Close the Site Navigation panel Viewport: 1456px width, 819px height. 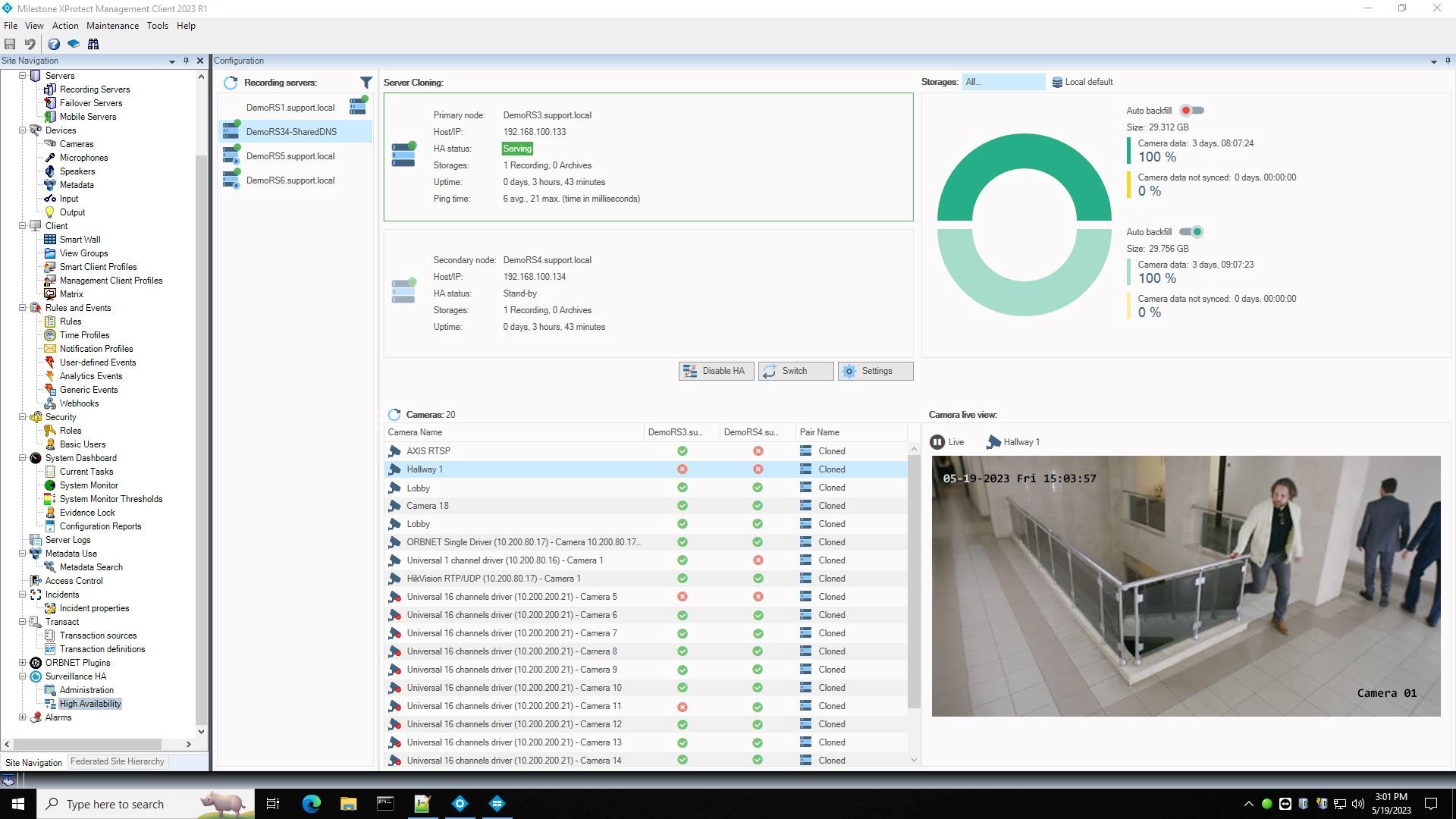pos(200,61)
